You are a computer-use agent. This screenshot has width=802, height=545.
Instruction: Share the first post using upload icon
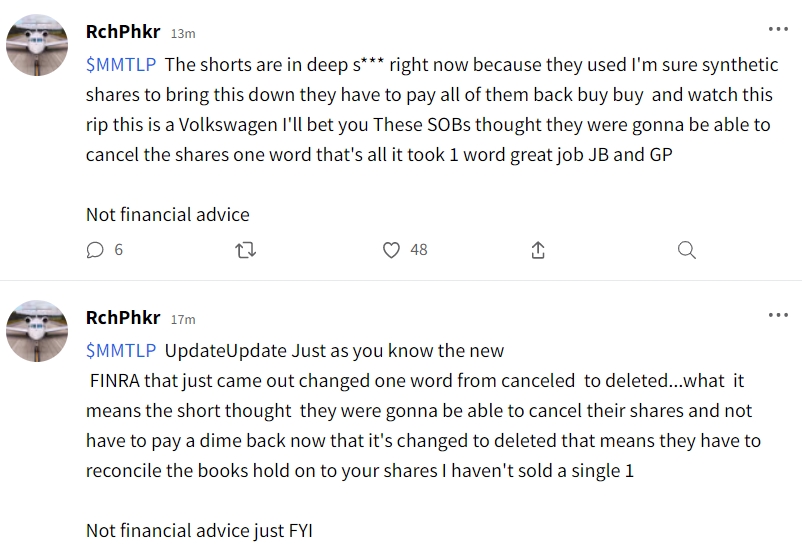(x=538, y=250)
